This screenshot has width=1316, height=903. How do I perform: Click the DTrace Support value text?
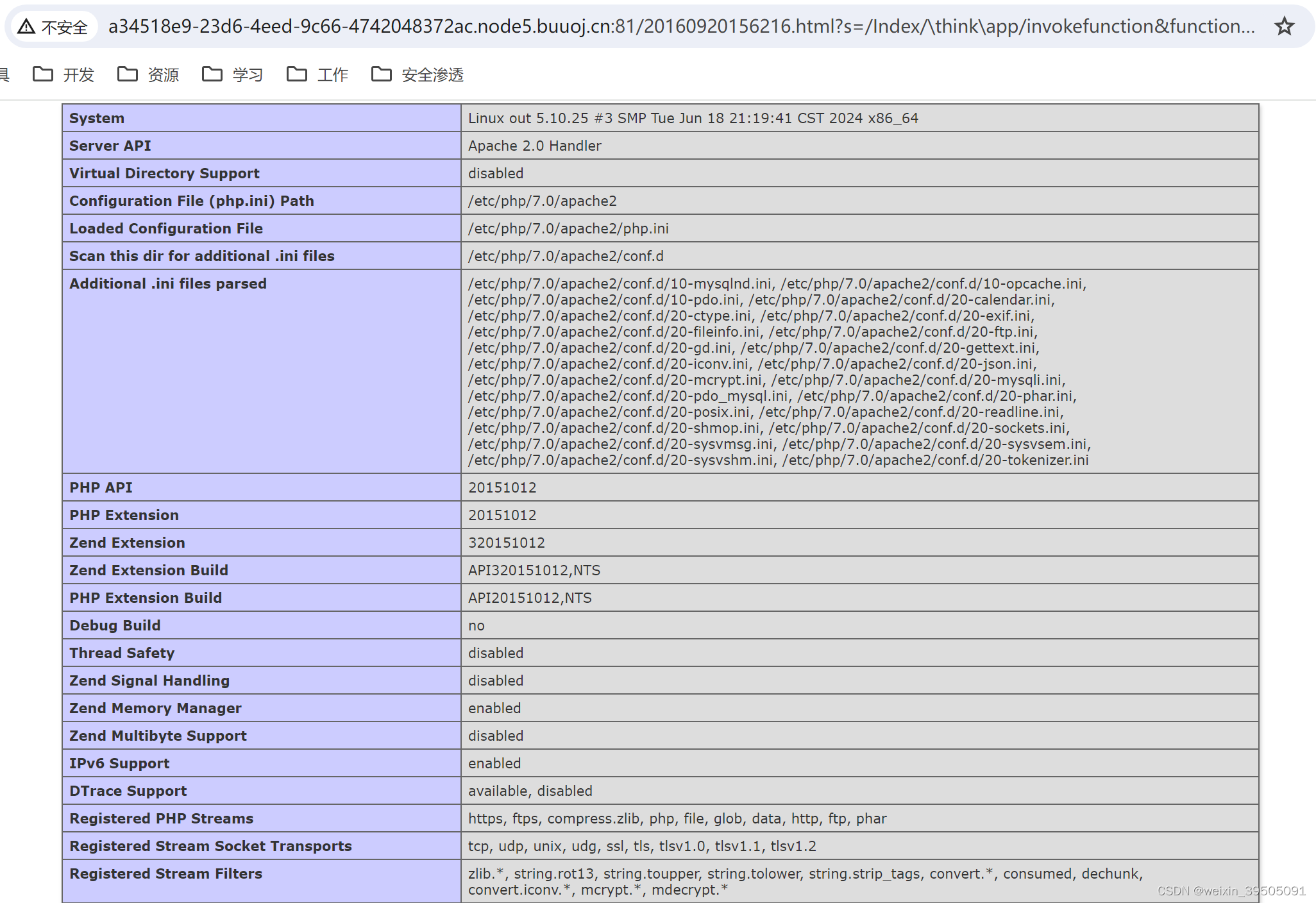(530, 791)
